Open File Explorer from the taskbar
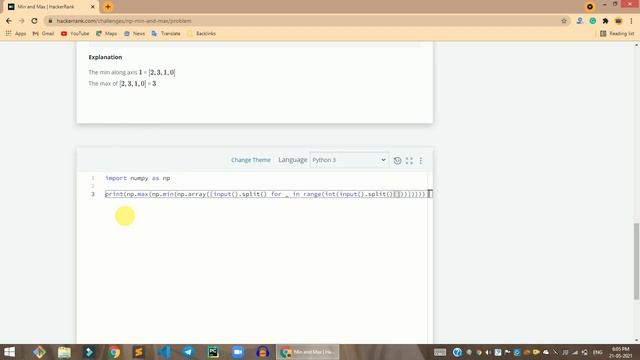 (x=64, y=352)
